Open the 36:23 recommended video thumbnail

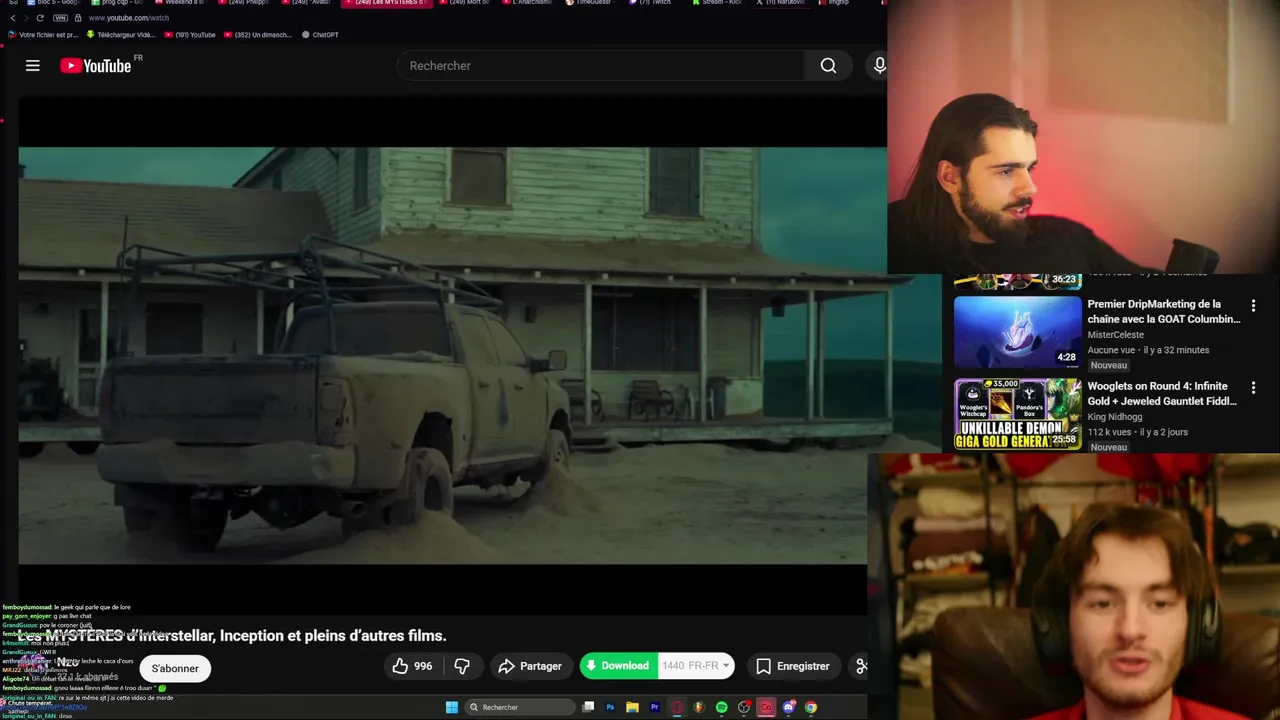(x=1017, y=280)
